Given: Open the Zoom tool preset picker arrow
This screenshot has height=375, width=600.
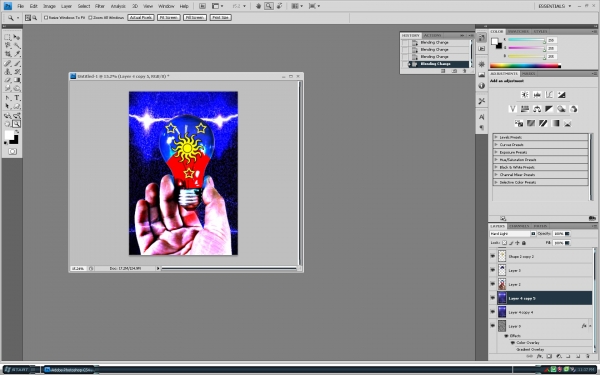Looking at the screenshot, I should point(18,18).
